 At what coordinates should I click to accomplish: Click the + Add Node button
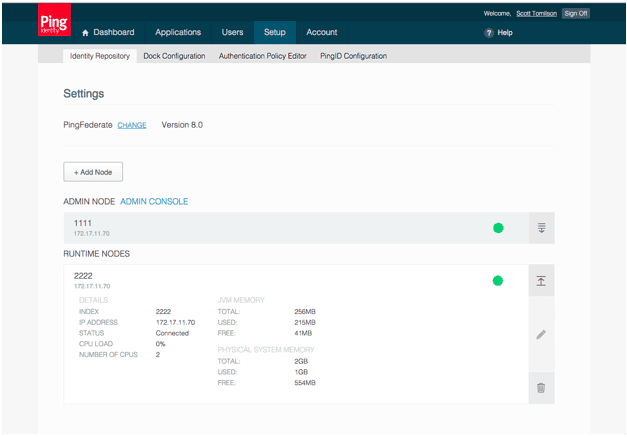[93, 172]
